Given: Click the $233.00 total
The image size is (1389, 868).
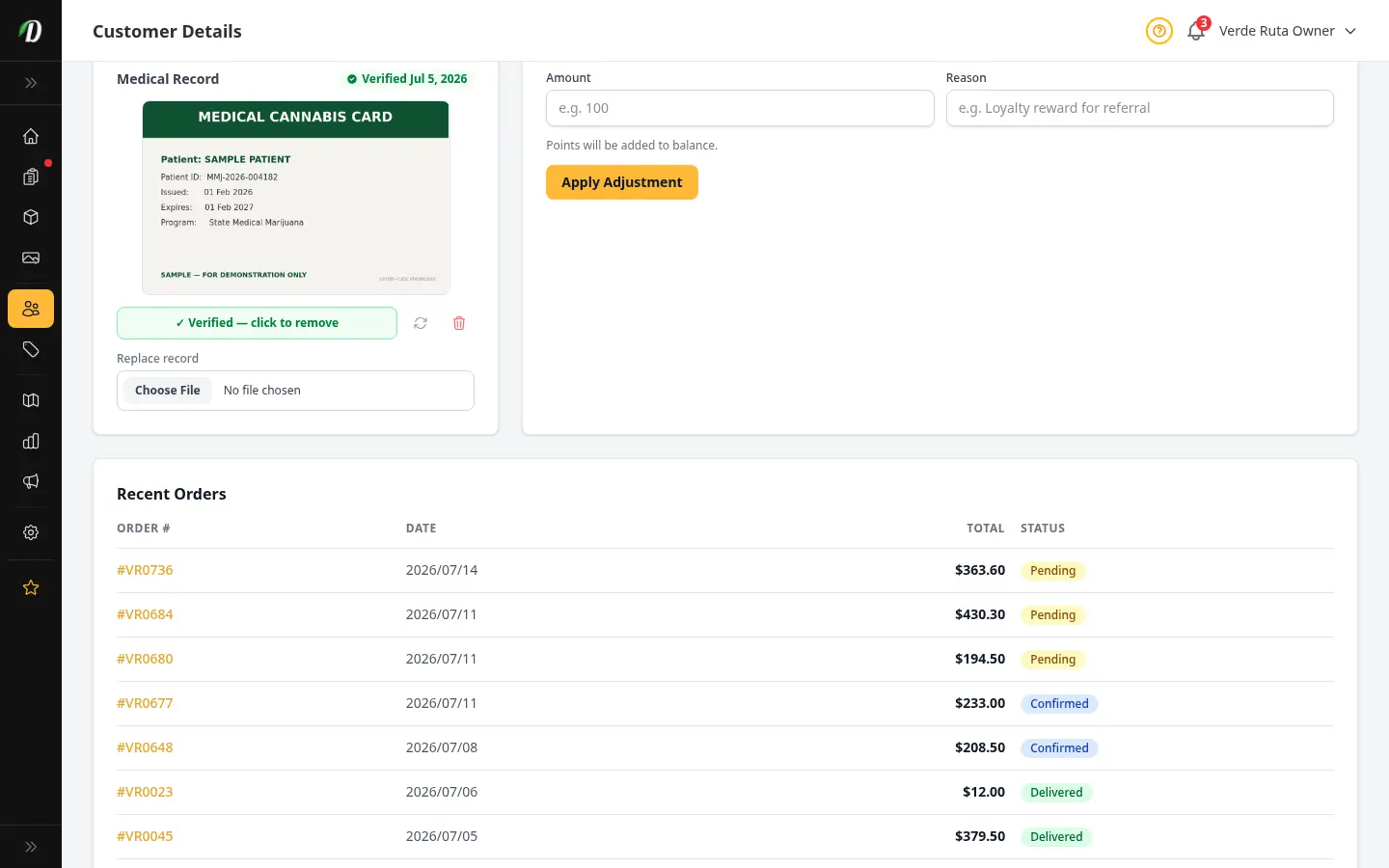Looking at the screenshot, I should click(x=980, y=703).
